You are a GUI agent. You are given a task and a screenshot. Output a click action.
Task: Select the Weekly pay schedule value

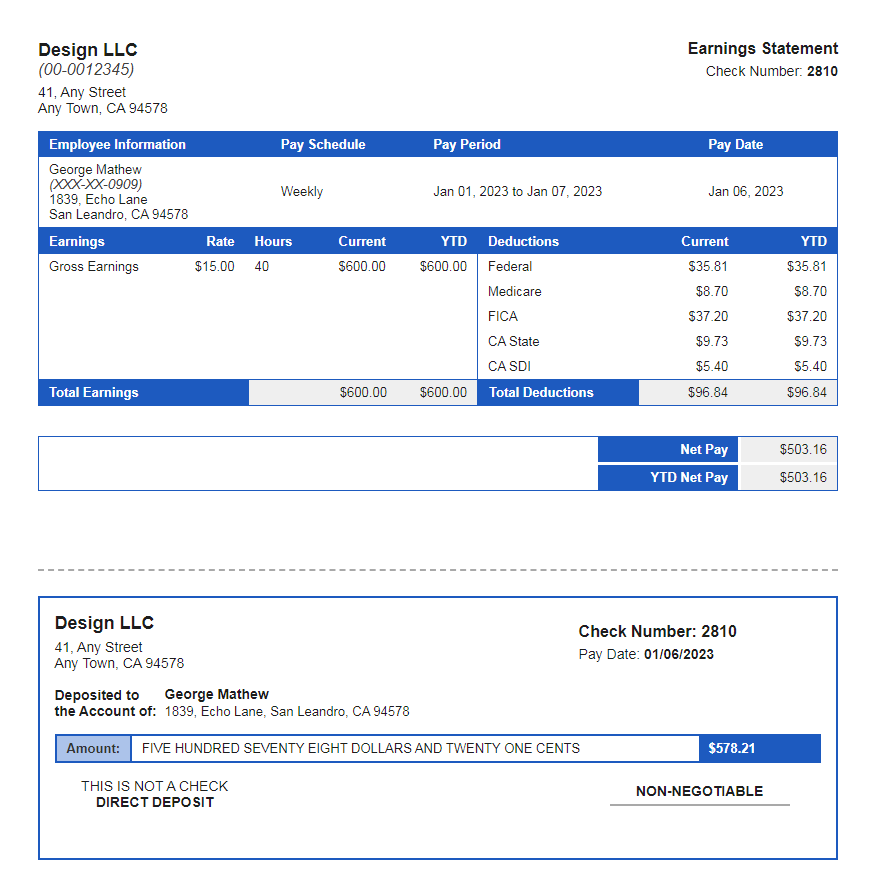click(x=301, y=191)
